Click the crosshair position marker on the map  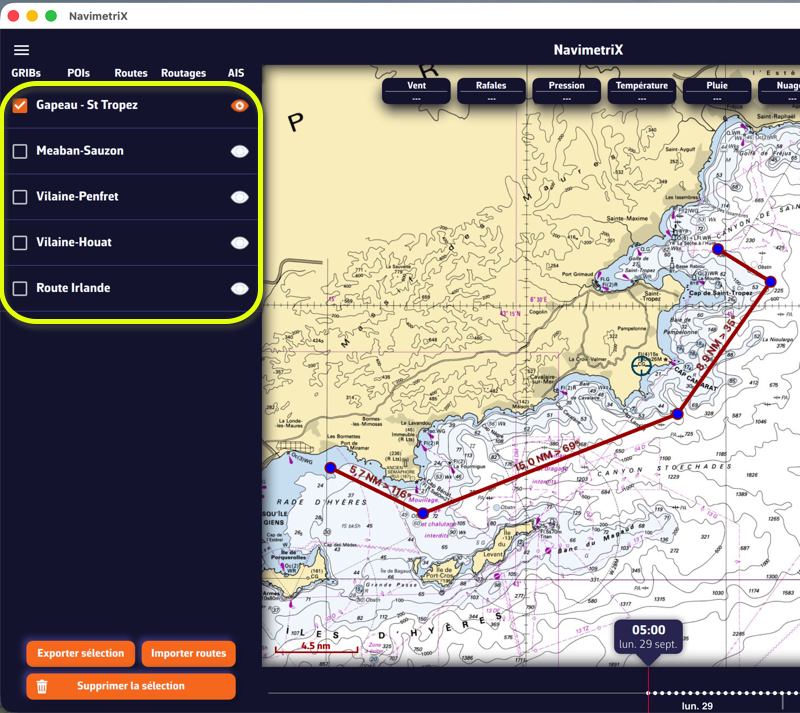click(x=641, y=365)
